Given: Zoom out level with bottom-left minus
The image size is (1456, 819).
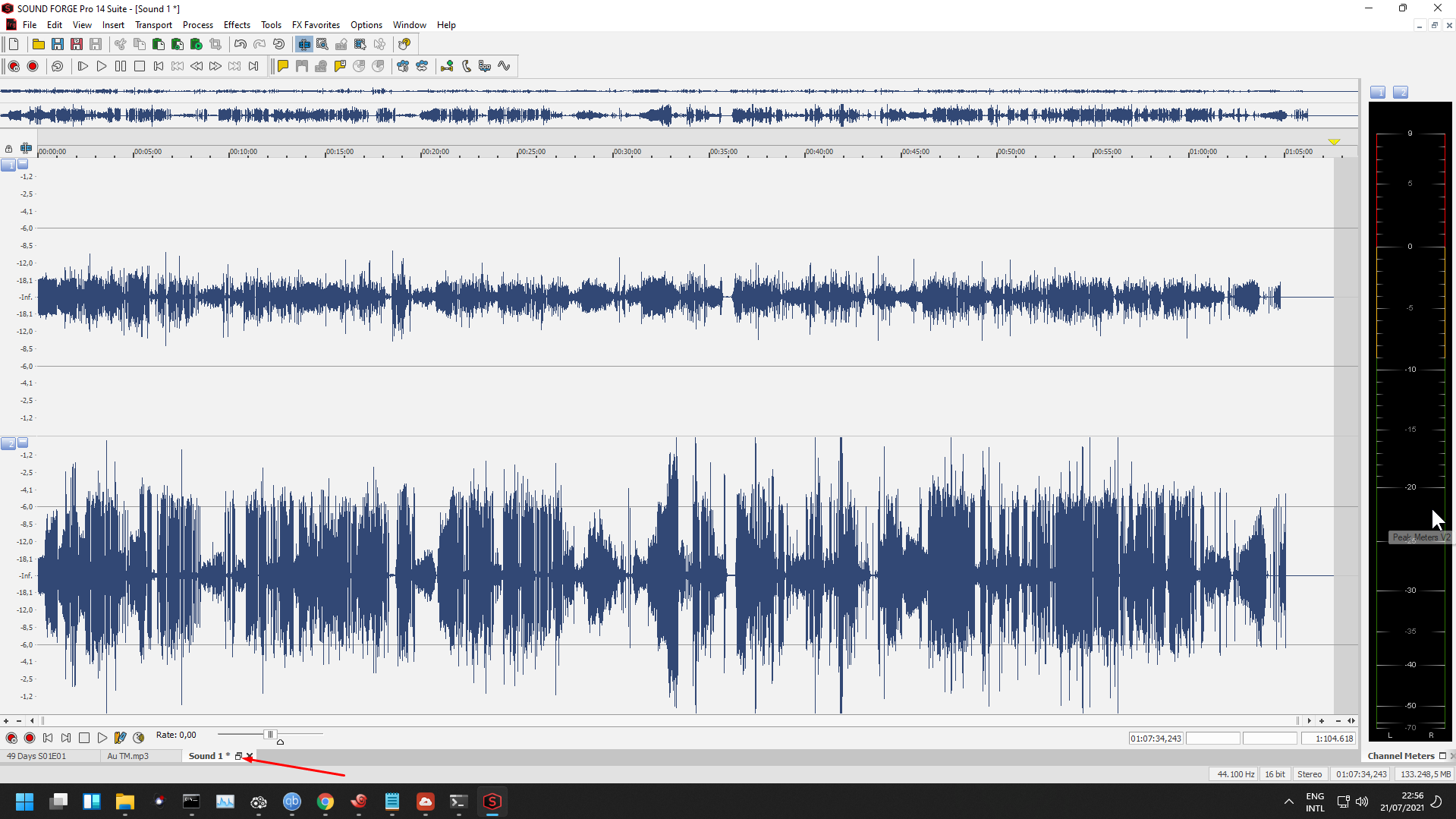Looking at the screenshot, I should (x=19, y=721).
